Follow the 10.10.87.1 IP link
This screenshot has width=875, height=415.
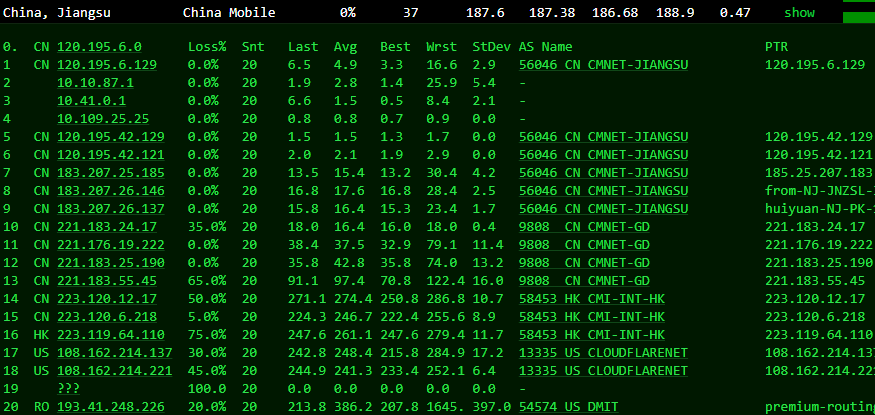pos(95,83)
